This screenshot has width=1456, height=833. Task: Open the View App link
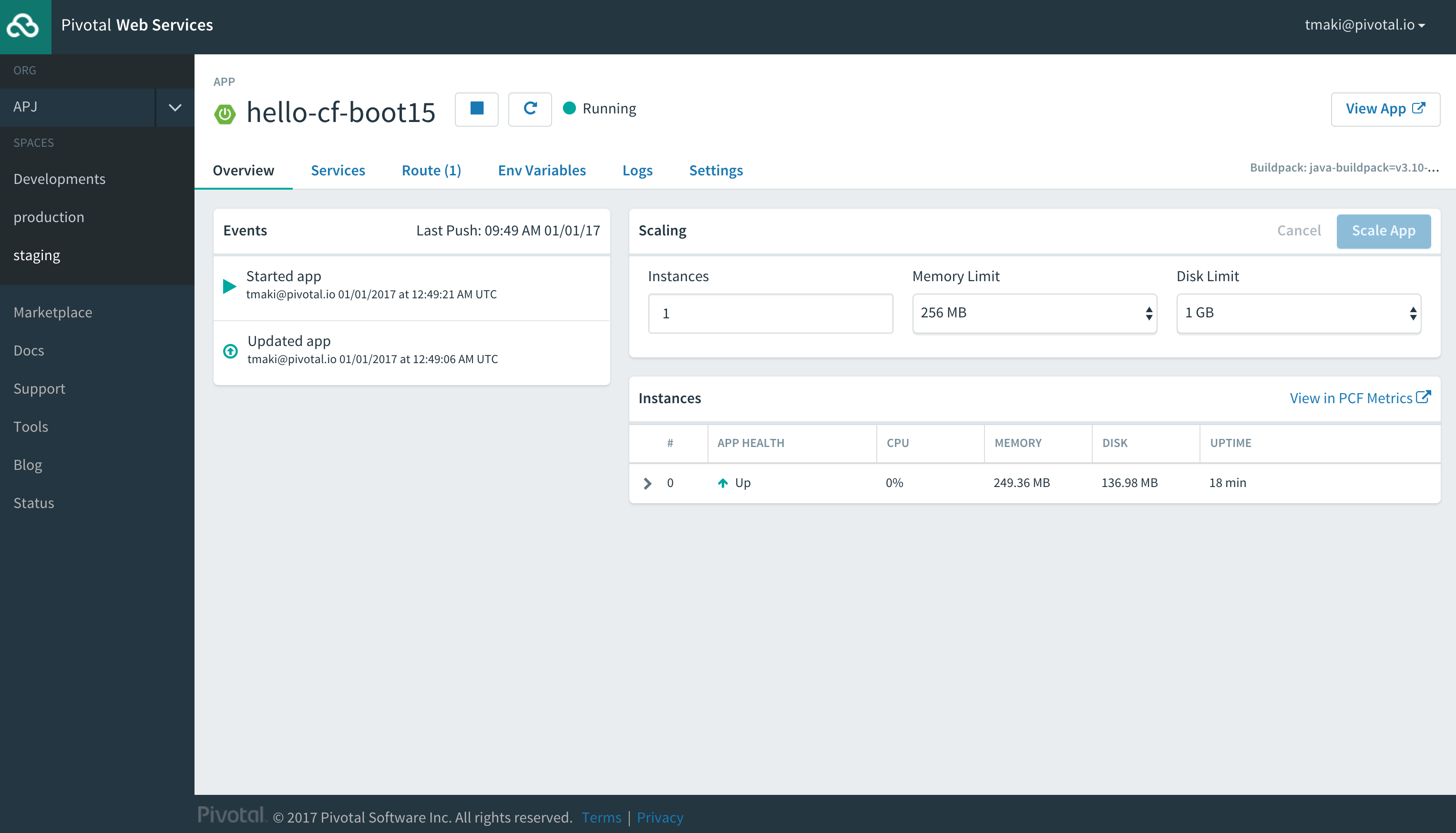pyautogui.click(x=1384, y=109)
